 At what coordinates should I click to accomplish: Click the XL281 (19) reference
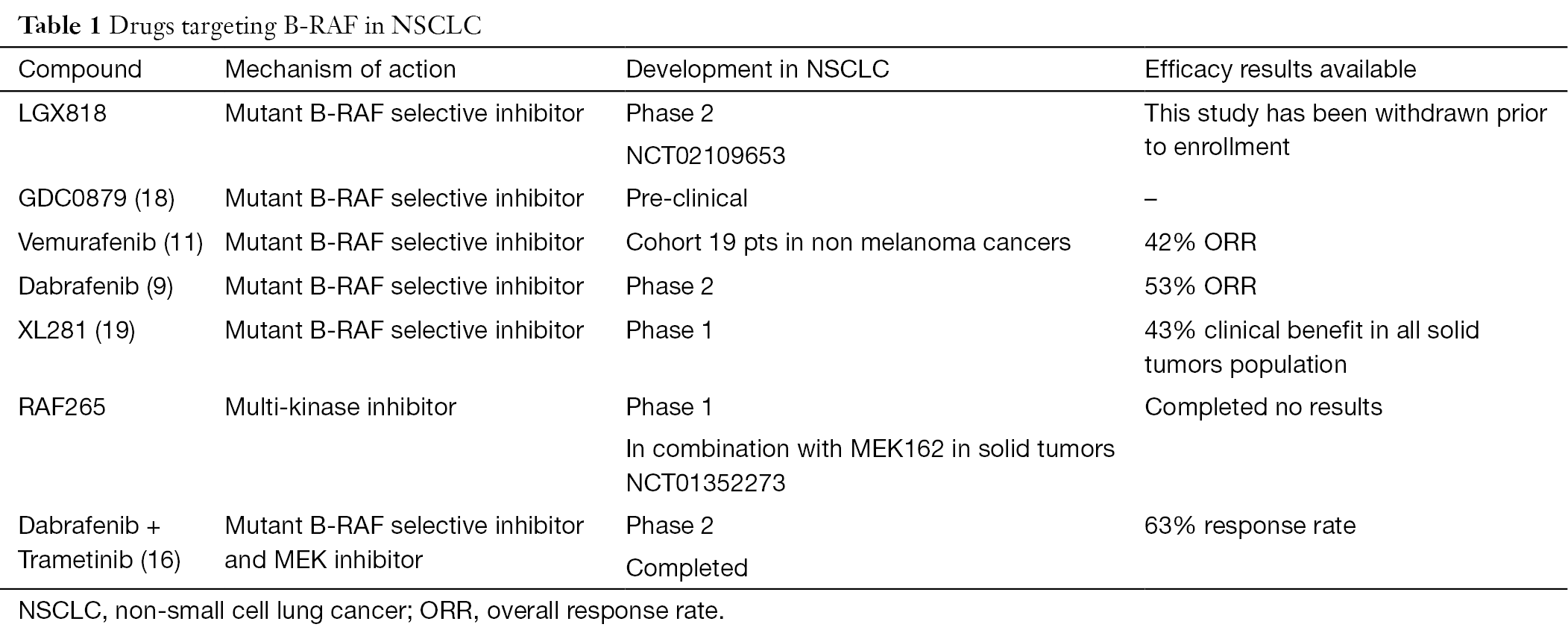click(x=77, y=330)
